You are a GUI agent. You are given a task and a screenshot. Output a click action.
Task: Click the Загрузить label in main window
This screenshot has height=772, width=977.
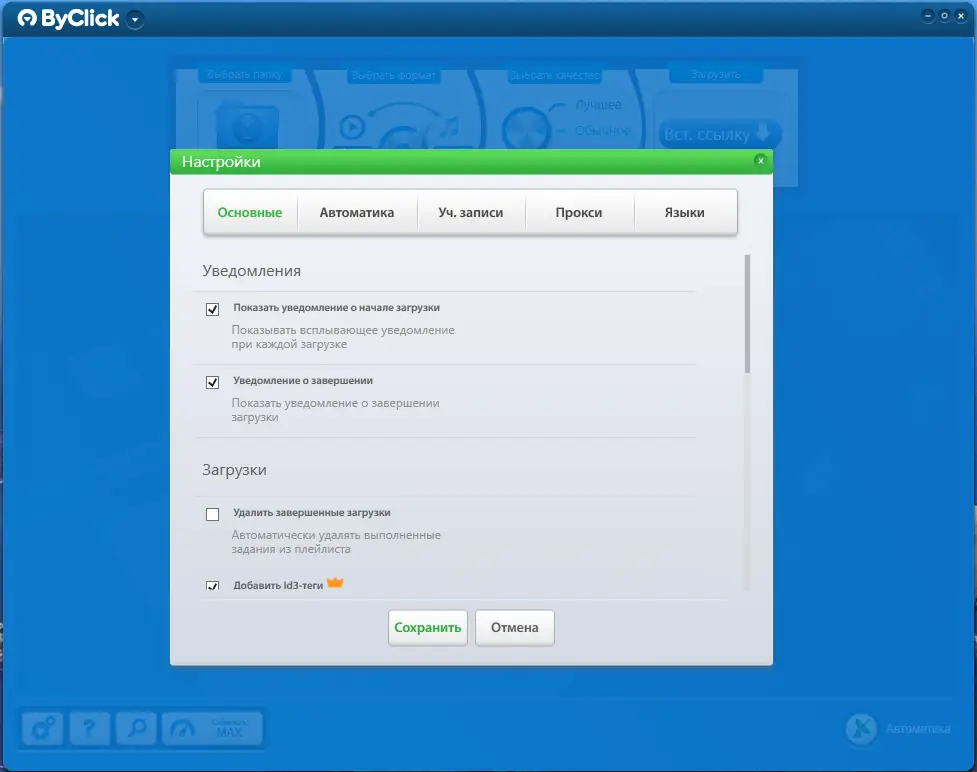(x=716, y=75)
